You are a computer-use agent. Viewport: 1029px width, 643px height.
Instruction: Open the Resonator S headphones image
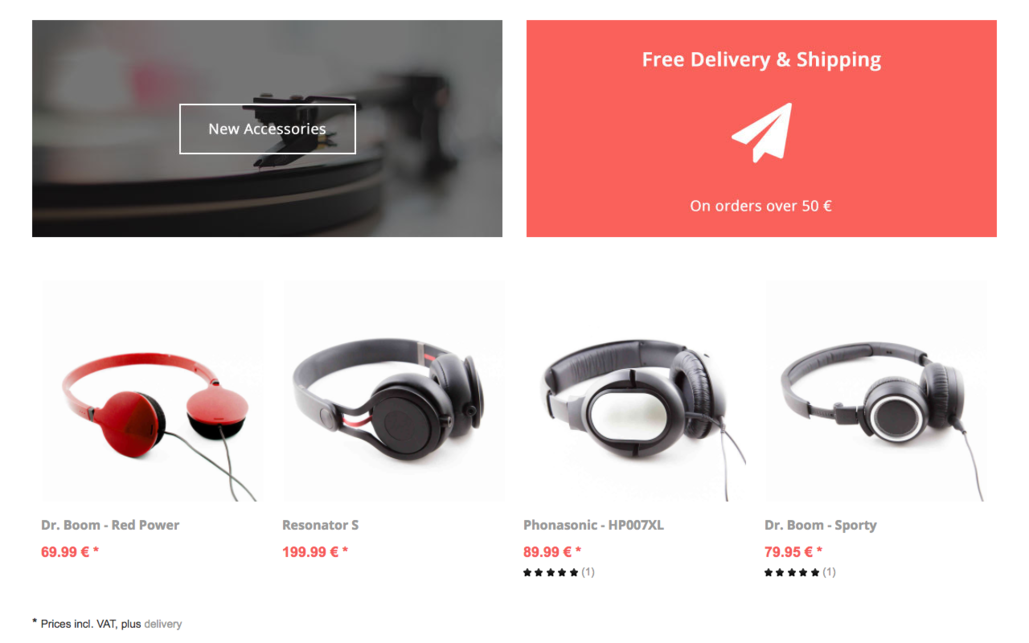point(394,392)
